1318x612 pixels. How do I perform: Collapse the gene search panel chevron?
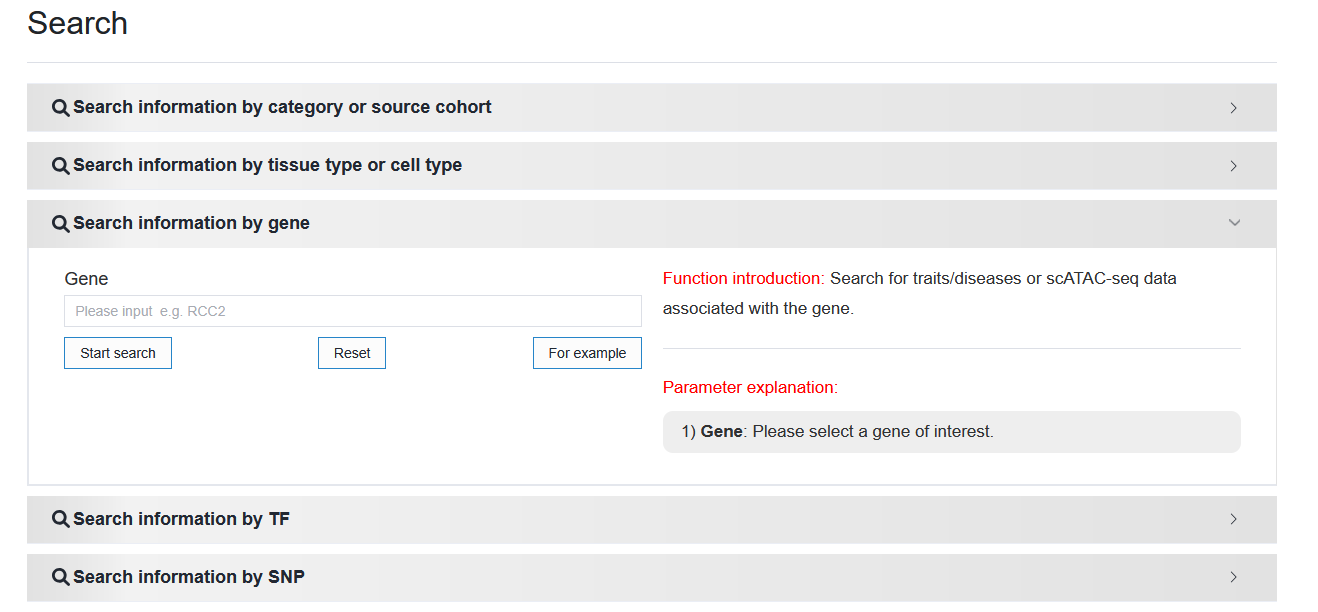coord(1233,223)
